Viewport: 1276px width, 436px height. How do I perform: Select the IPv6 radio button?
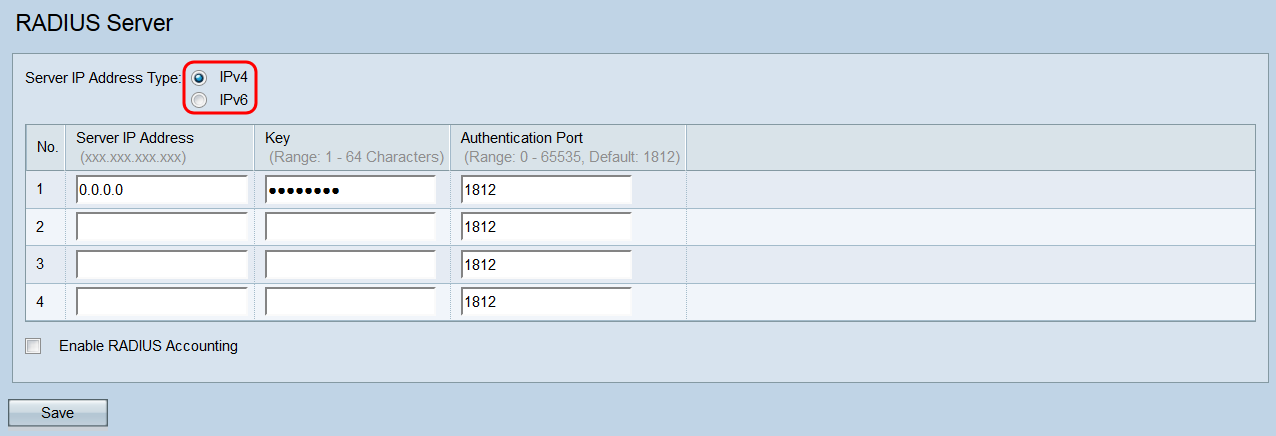pos(200,100)
